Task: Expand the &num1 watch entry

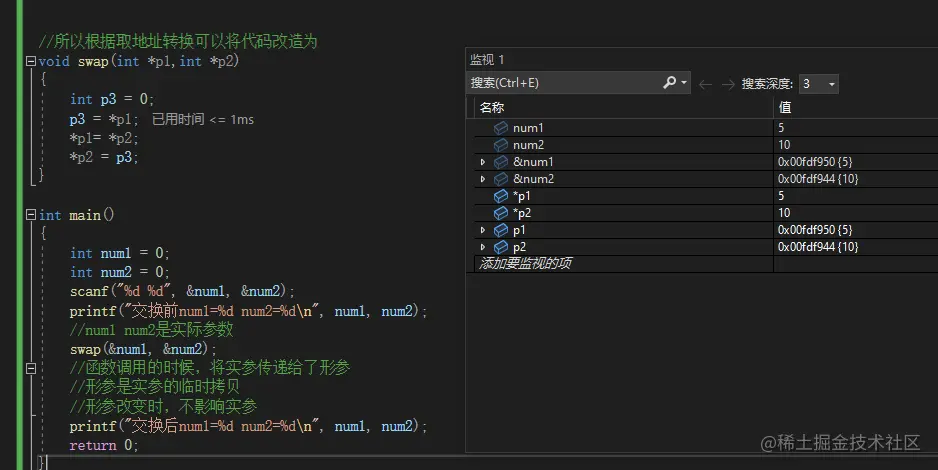Action: coord(482,162)
